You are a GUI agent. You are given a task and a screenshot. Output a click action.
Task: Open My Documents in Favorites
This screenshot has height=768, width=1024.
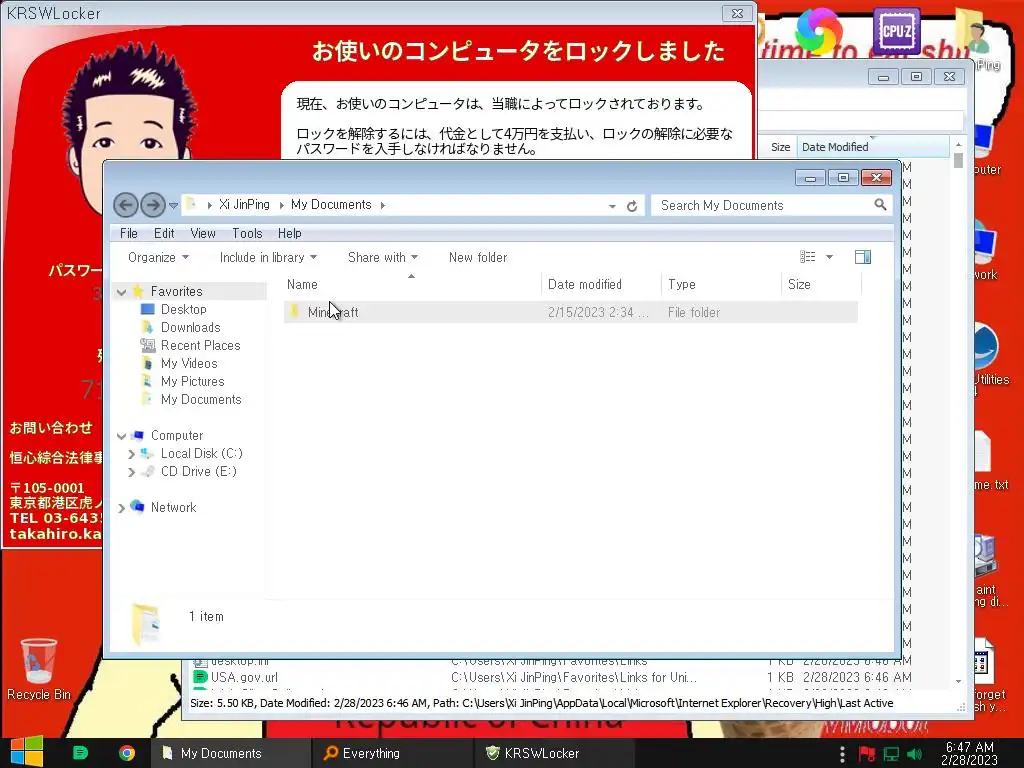[200, 399]
